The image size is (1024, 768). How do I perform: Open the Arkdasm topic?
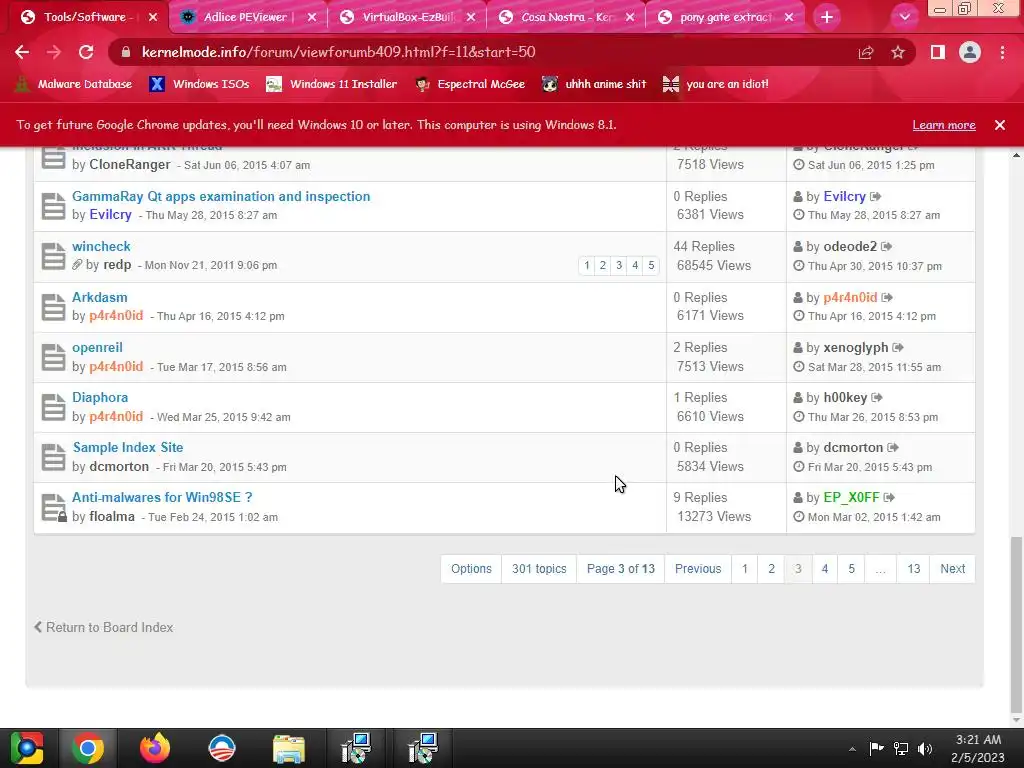click(99, 297)
